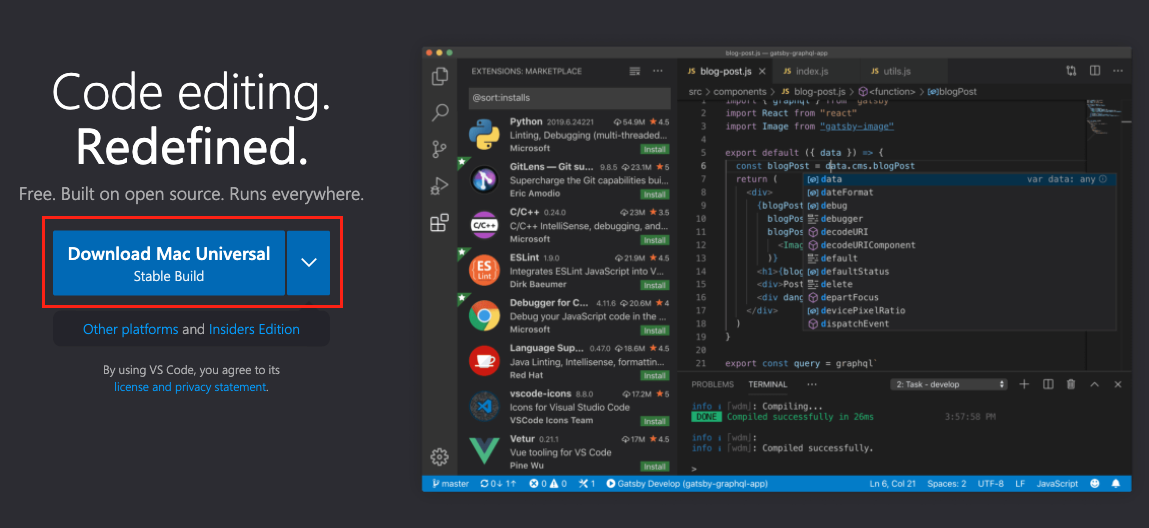
Task: Click the split editor icon
Action: 1095,71
